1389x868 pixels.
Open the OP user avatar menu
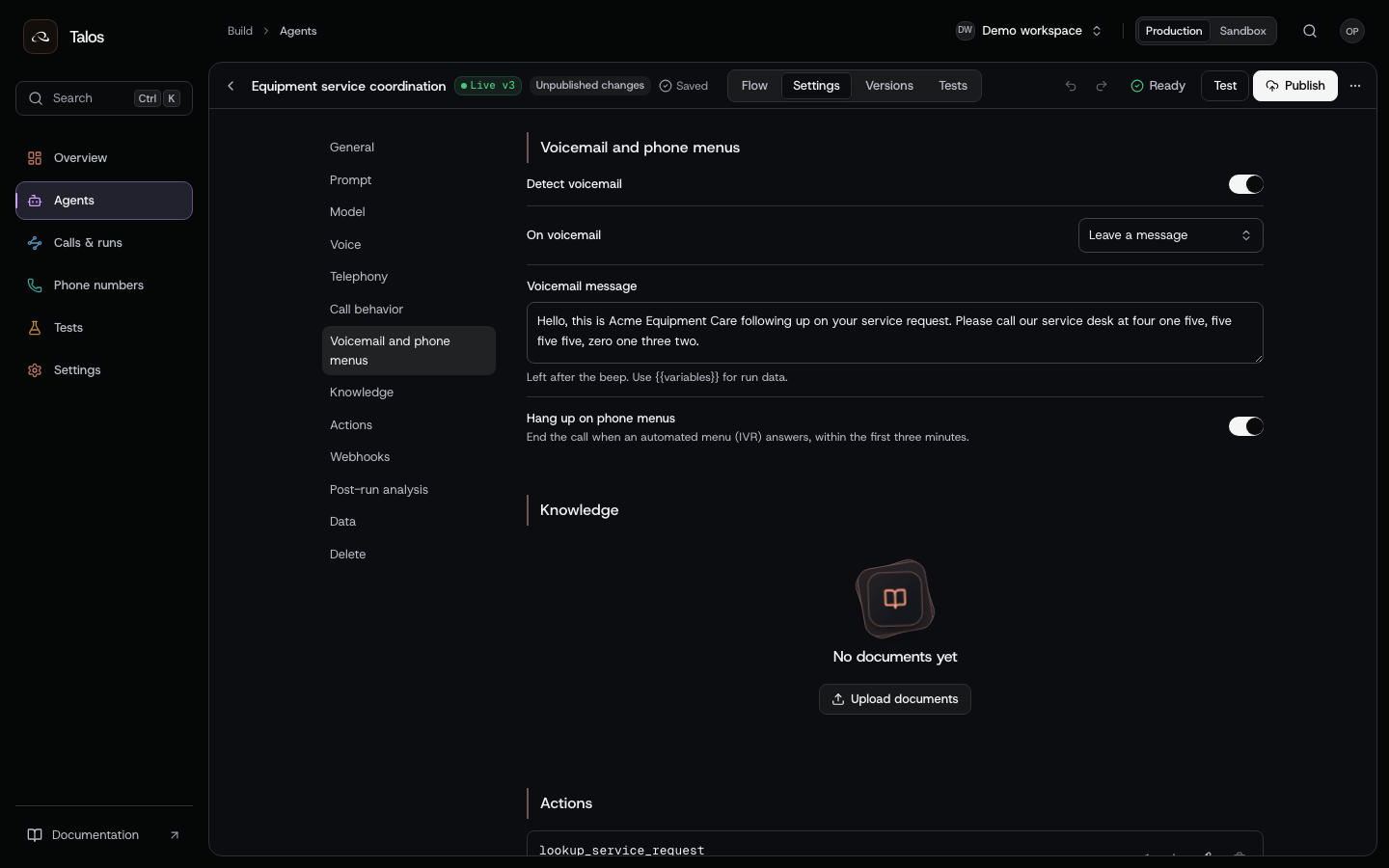click(x=1352, y=31)
